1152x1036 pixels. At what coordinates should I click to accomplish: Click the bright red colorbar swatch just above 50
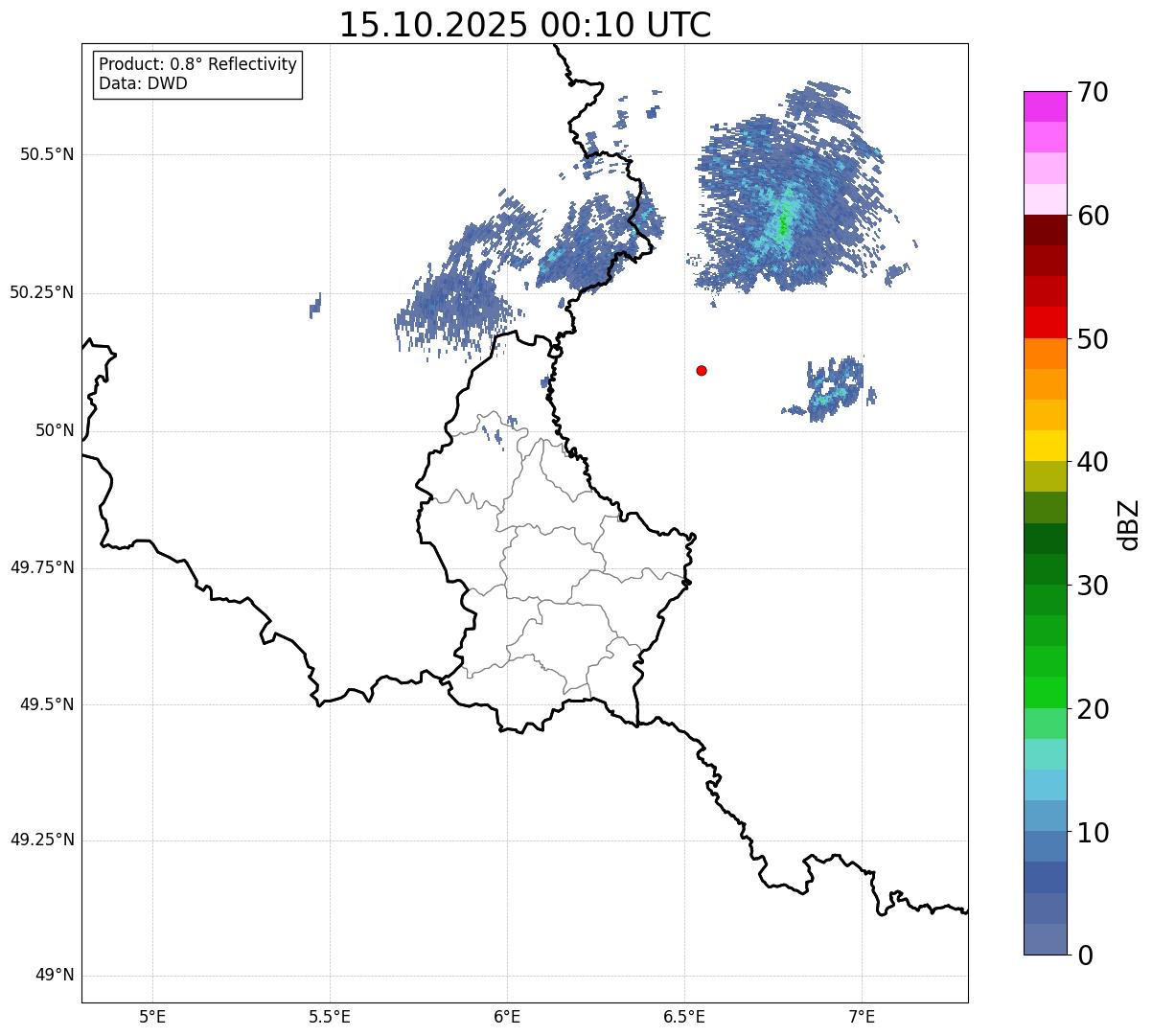pyautogui.click(x=1045, y=322)
